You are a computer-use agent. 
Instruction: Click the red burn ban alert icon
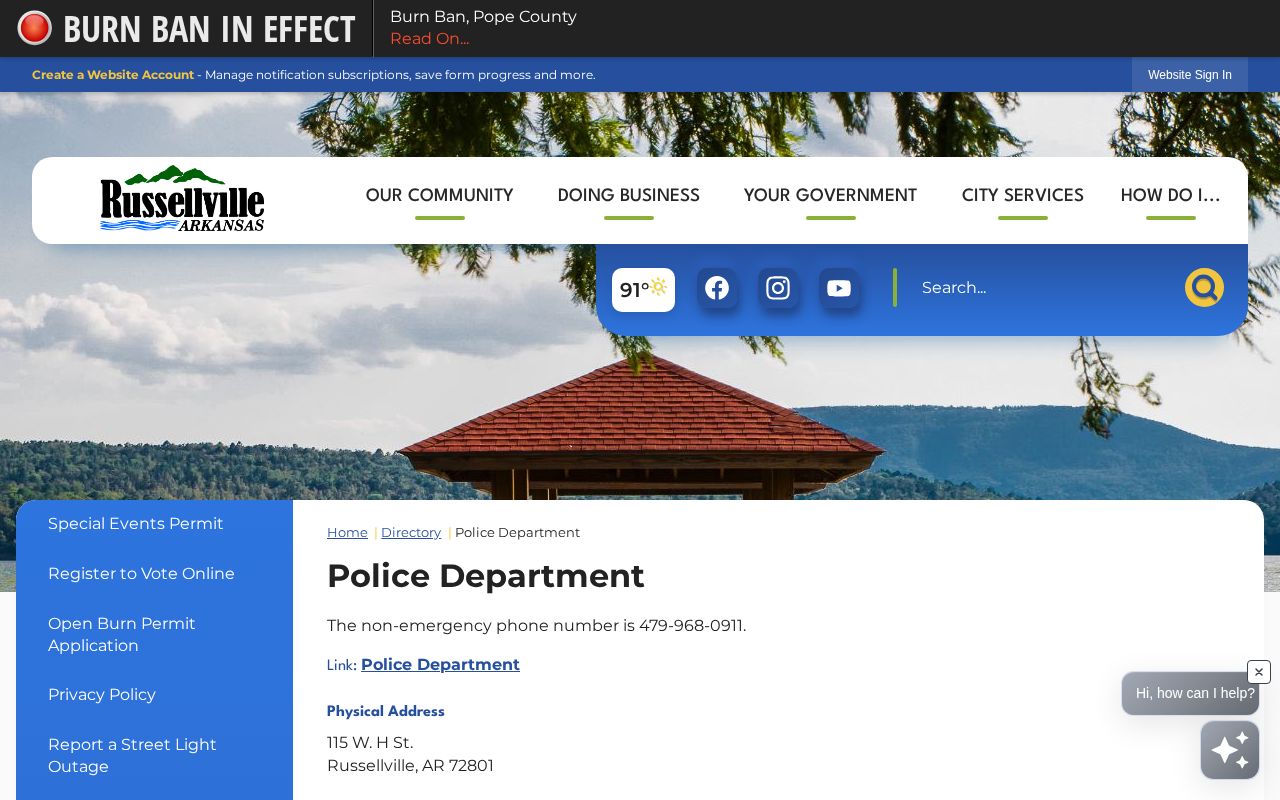coord(34,28)
